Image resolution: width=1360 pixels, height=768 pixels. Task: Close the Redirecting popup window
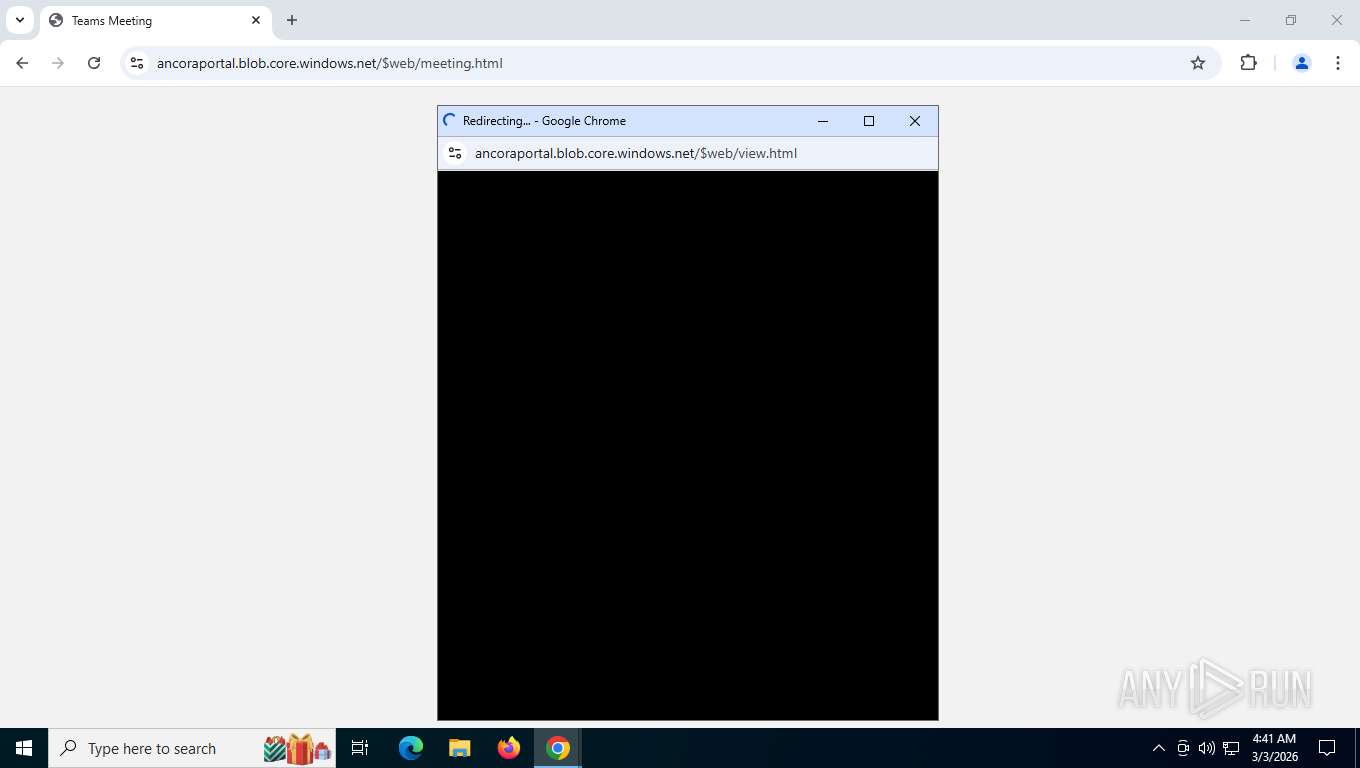click(915, 121)
